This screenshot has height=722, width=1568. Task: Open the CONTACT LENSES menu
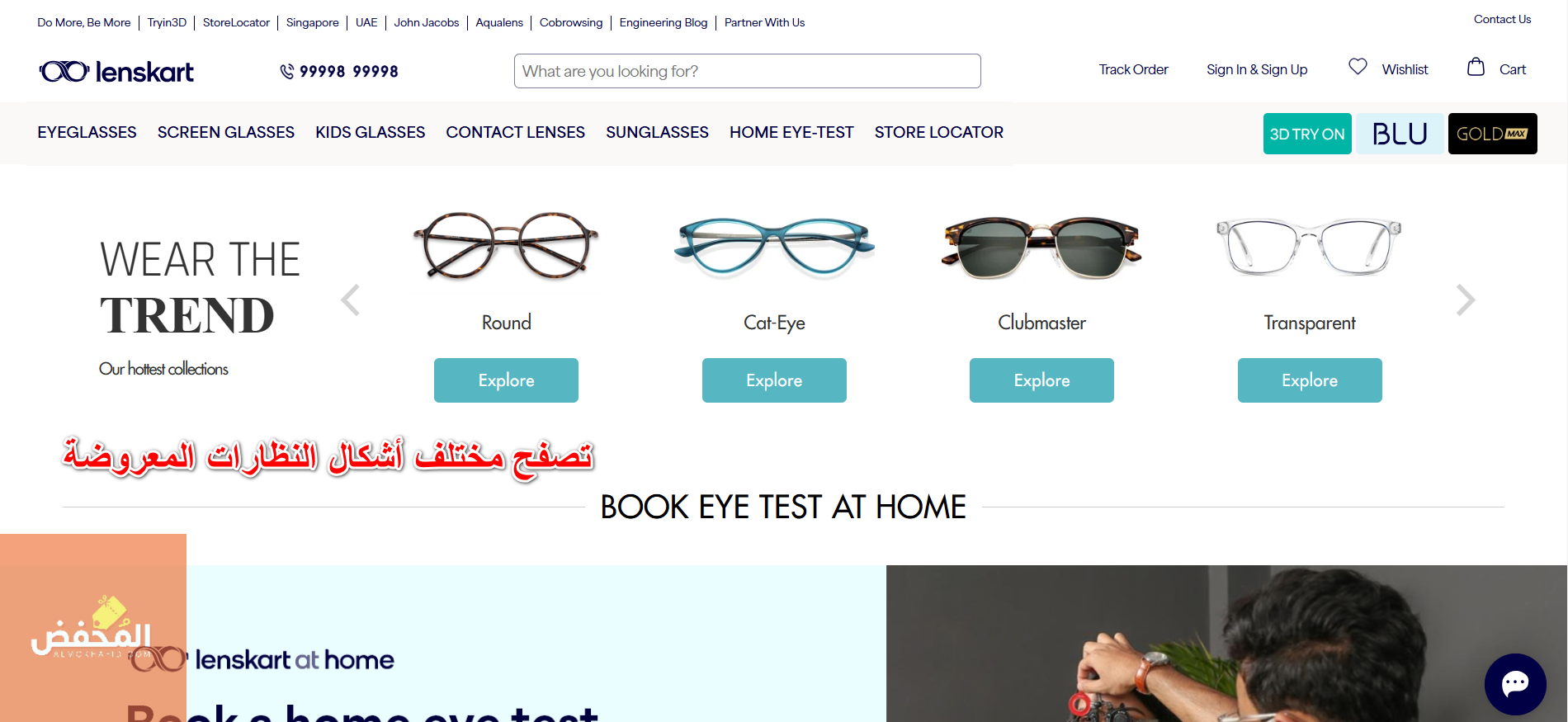click(515, 132)
